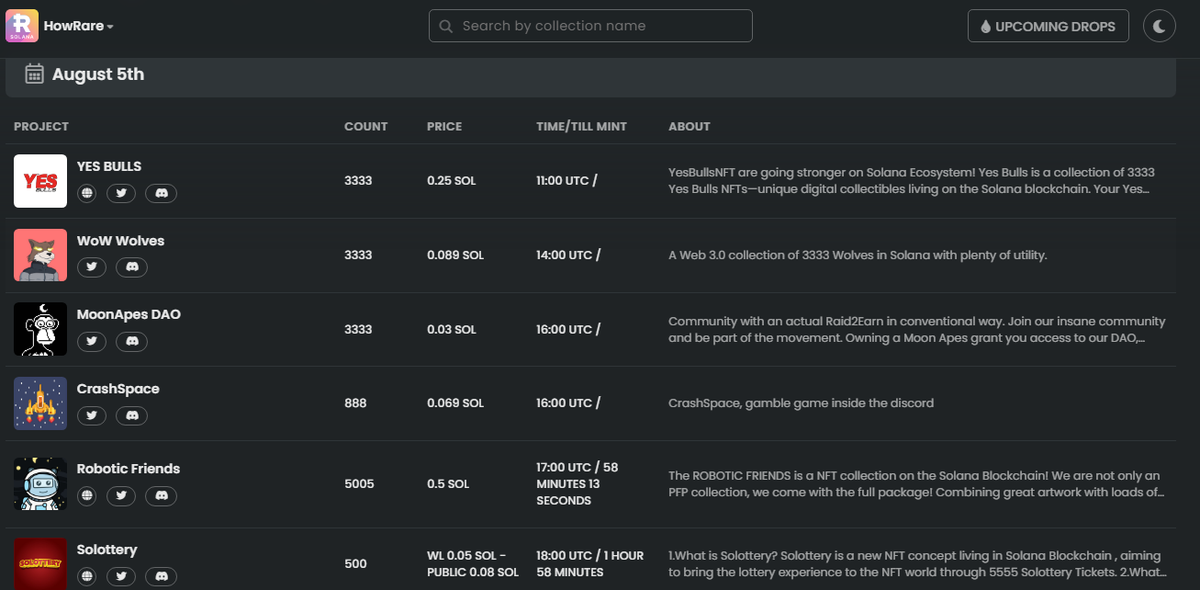This screenshot has width=1200, height=590.
Task: Click the Solottery red thumbnail
Action: pos(40,564)
